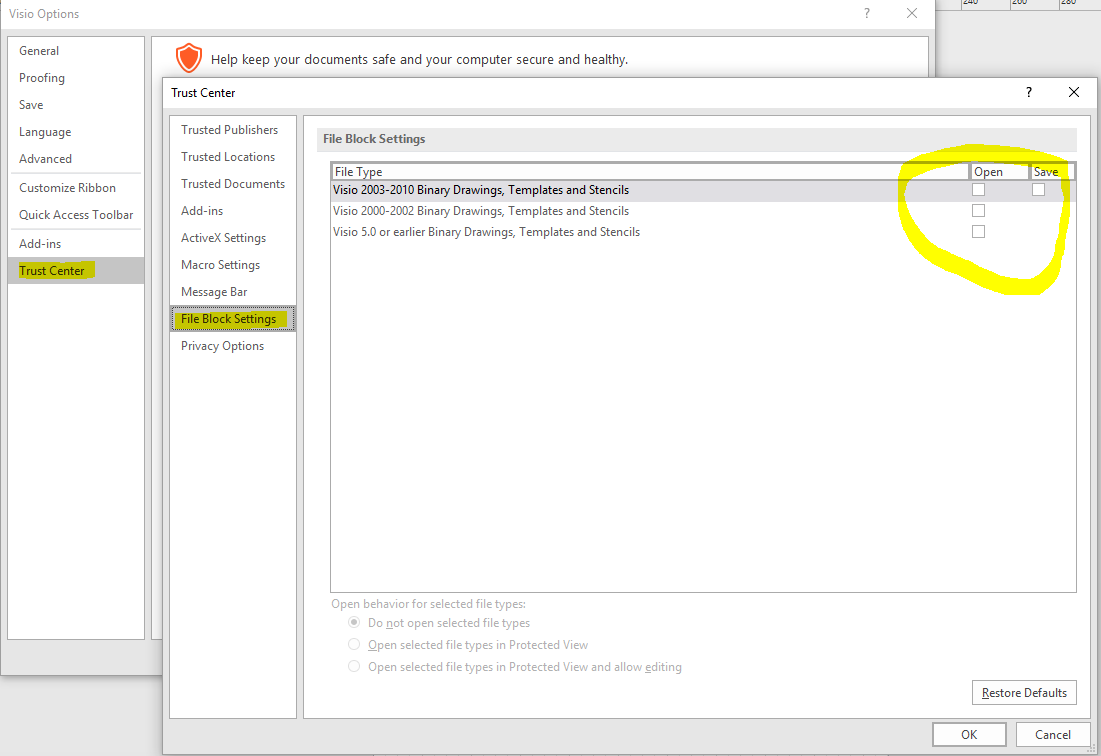Select Visio 5.0 or earlier Binary Drawings row

pos(703,232)
